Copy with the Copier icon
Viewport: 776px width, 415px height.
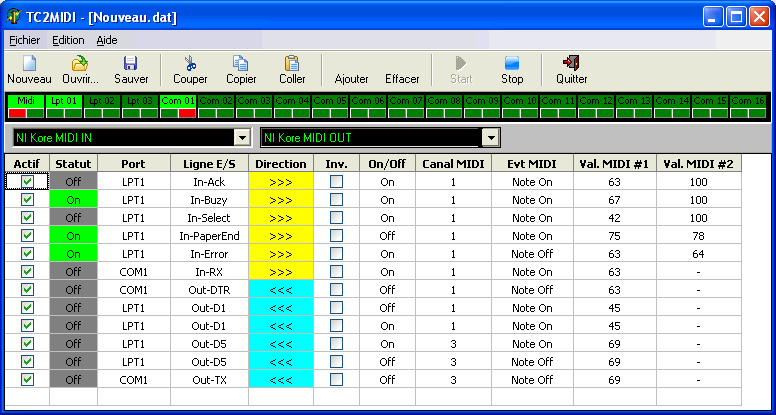pyautogui.click(x=241, y=63)
